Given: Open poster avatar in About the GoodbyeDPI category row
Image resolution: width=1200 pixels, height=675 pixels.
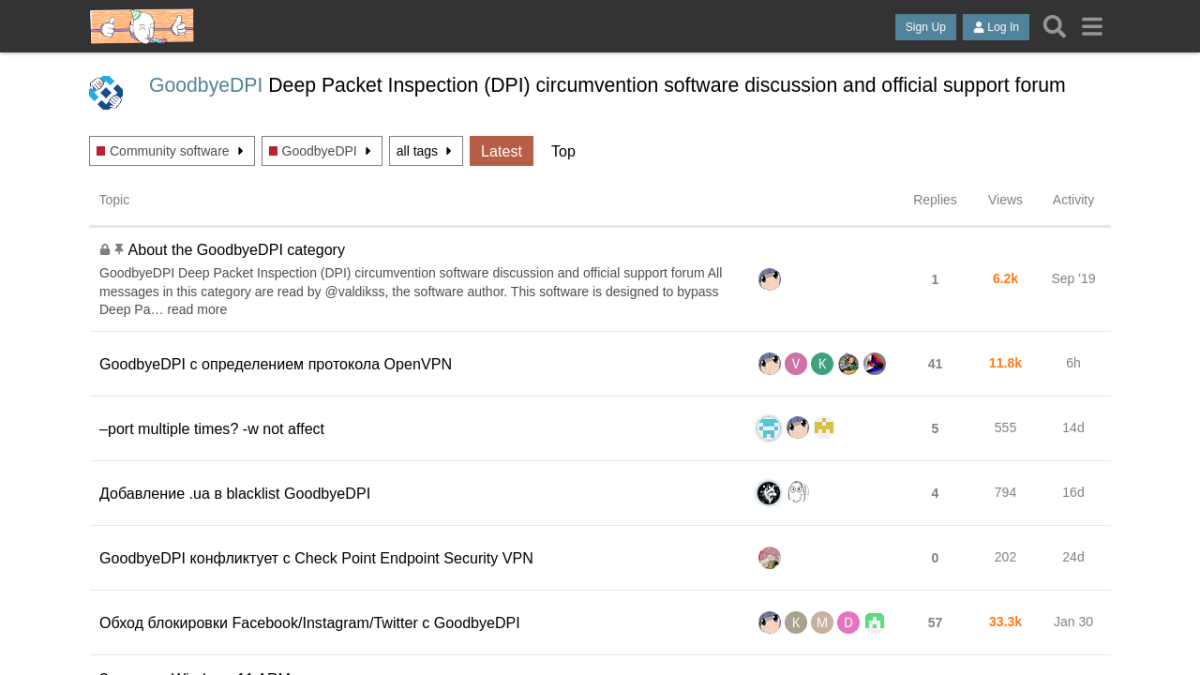Looking at the screenshot, I should (769, 279).
